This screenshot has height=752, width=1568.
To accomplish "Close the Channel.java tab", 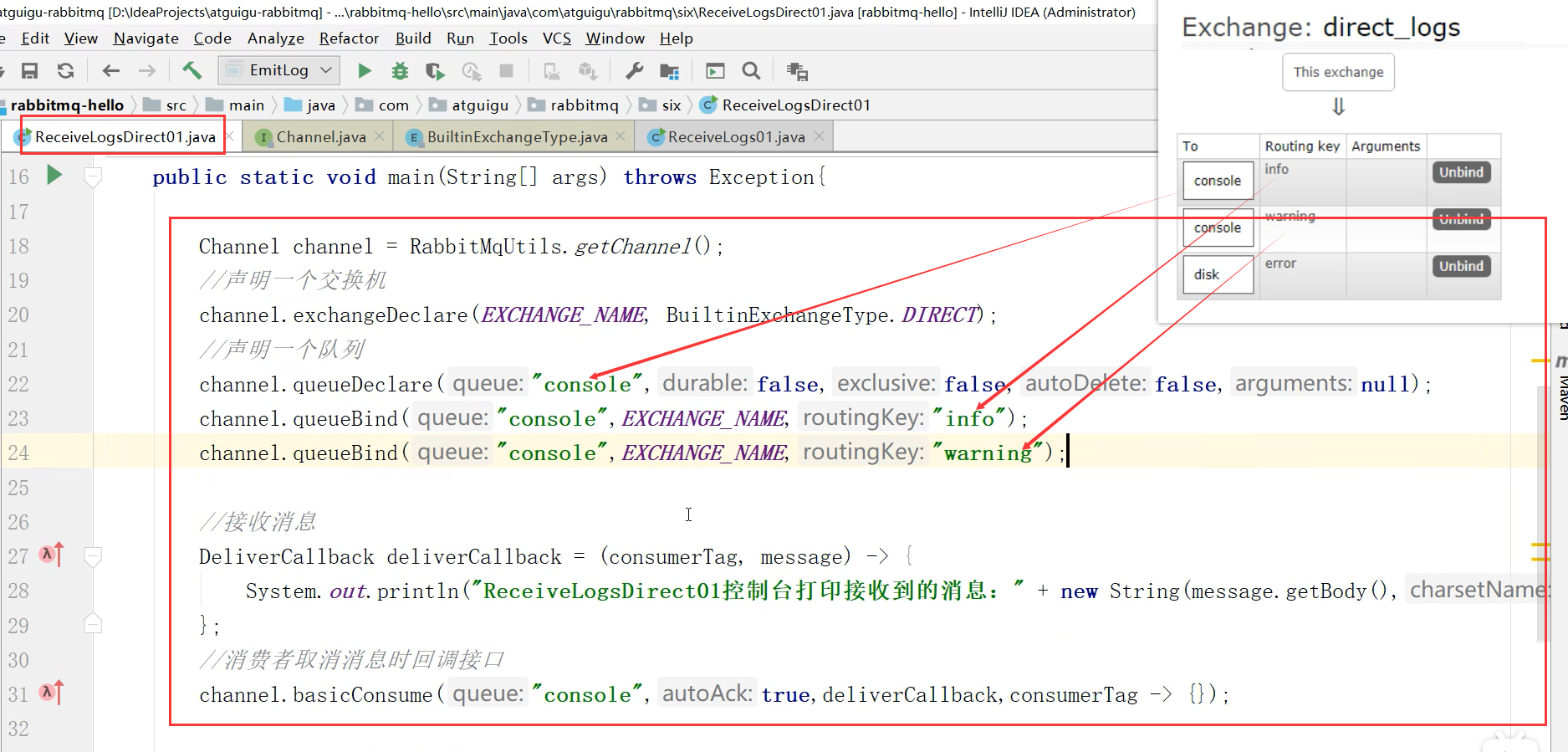I will click(x=380, y=136).
